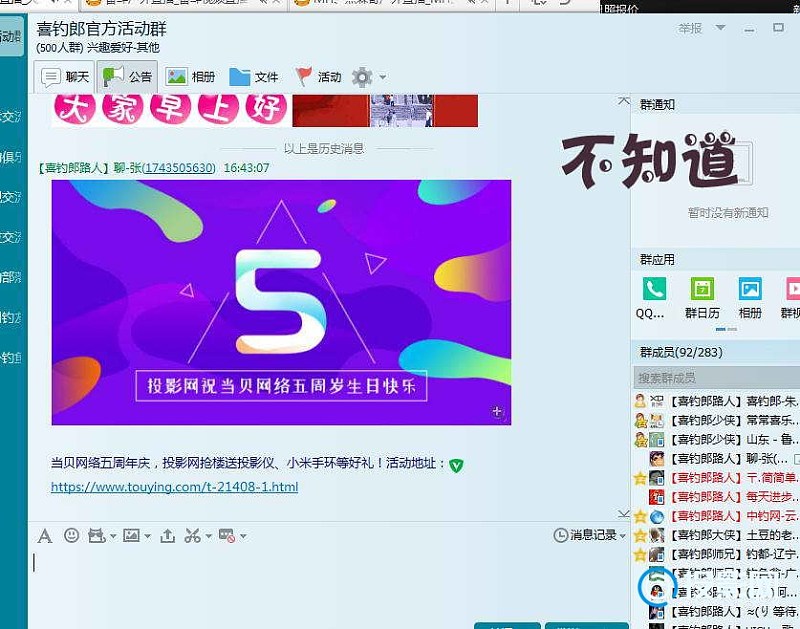The image size is (800, 629).
Task: Focus the chat message input box
Action: tap(329, 585)
